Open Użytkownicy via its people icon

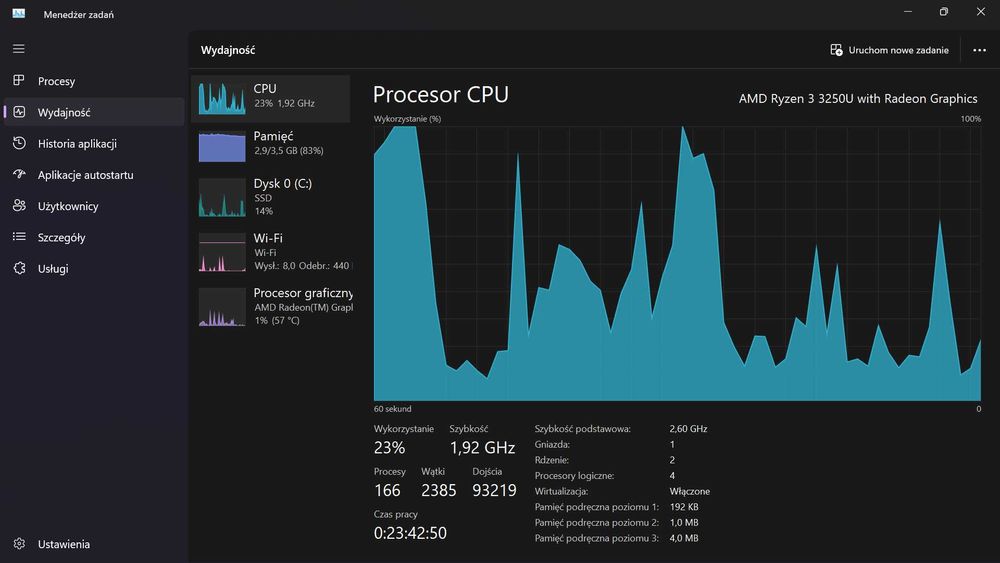pos(19,206)
